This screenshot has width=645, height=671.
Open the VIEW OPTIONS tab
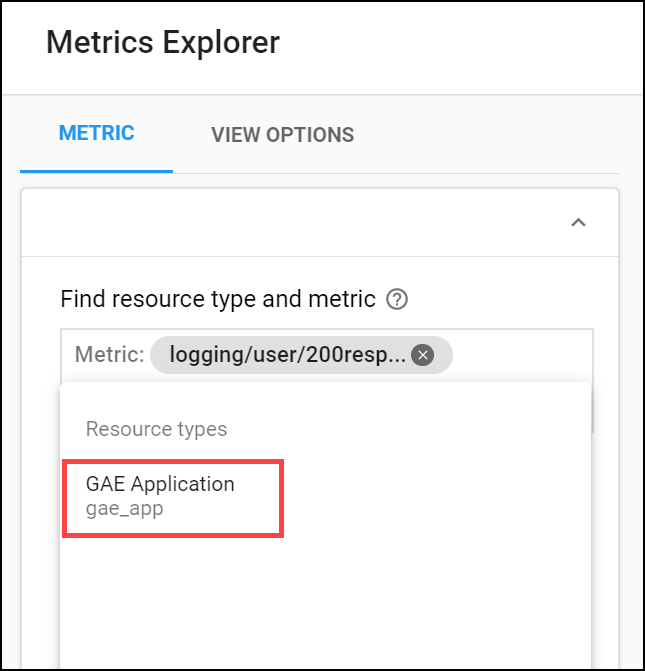pos(282,135)
